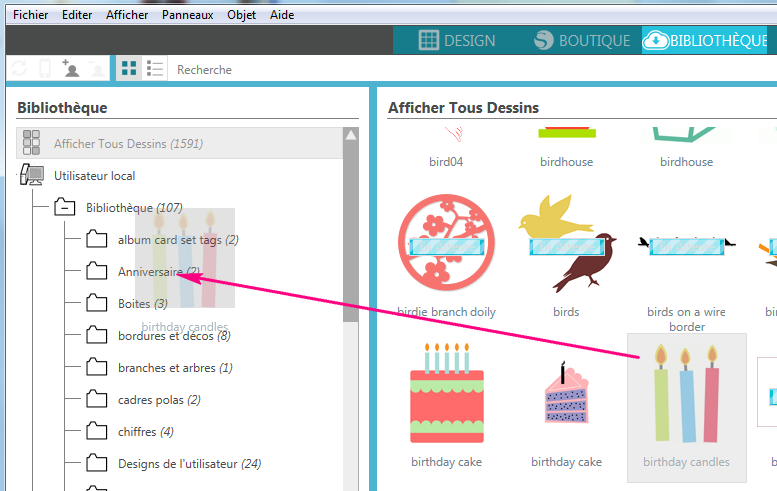777x491 pixels.
Task: Click the all designs grid icon
Action: point(31,143)
